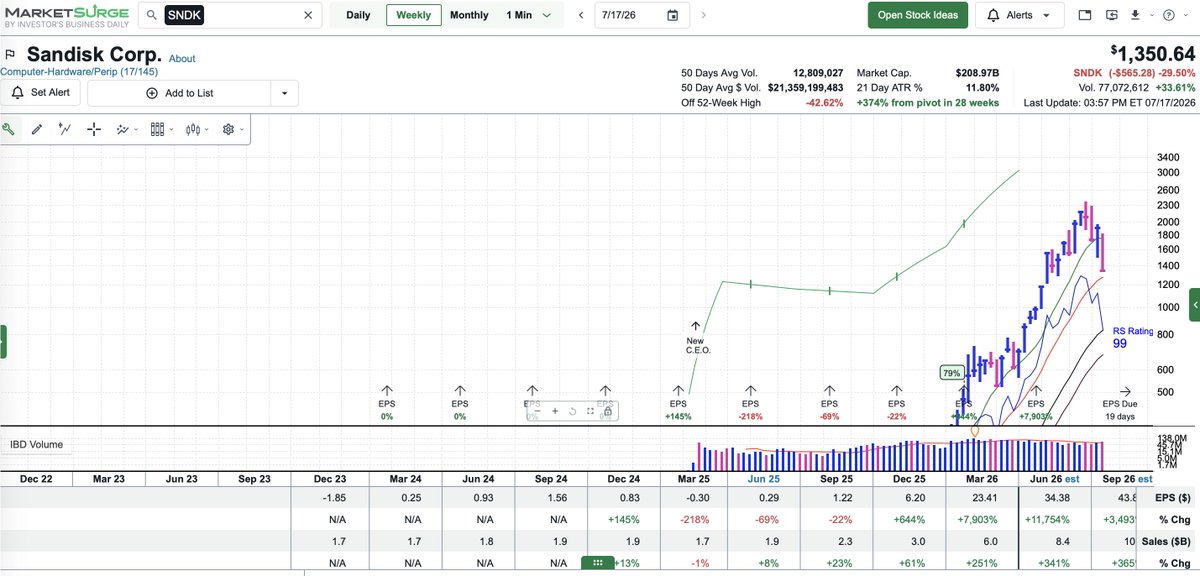1200x576 pixels.
Task: Expand the Add to List dropdown arrow
Action: [284, 93]
